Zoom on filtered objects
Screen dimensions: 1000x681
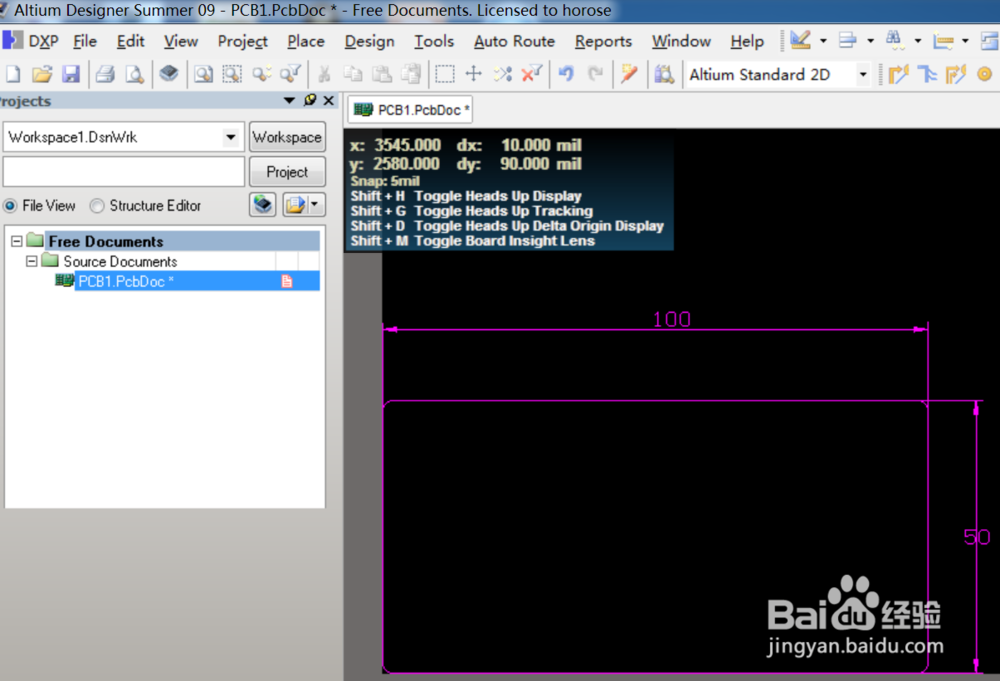[x=290, y=75]
